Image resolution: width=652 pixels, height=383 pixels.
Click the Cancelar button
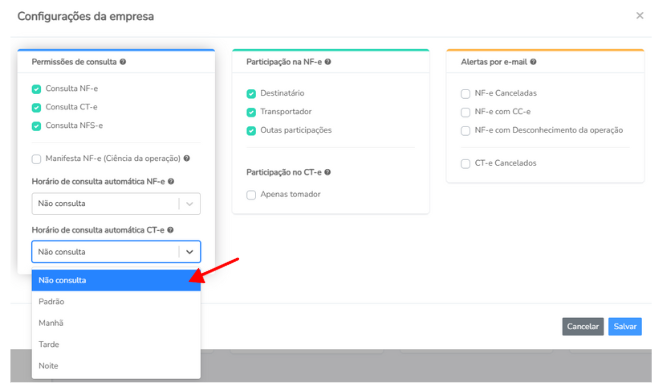pos(583,326)
